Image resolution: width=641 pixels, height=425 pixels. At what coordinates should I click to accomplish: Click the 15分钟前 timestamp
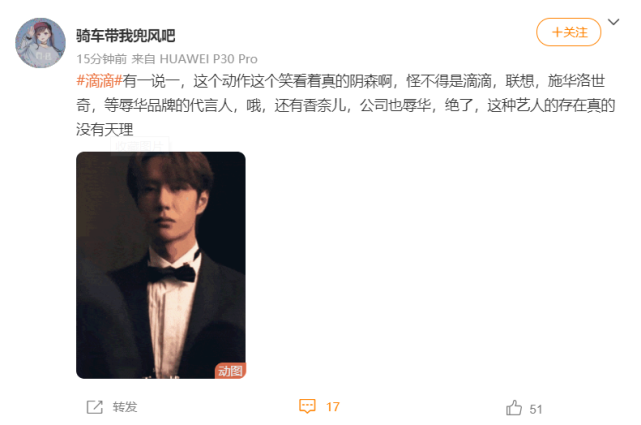(101, 59)
